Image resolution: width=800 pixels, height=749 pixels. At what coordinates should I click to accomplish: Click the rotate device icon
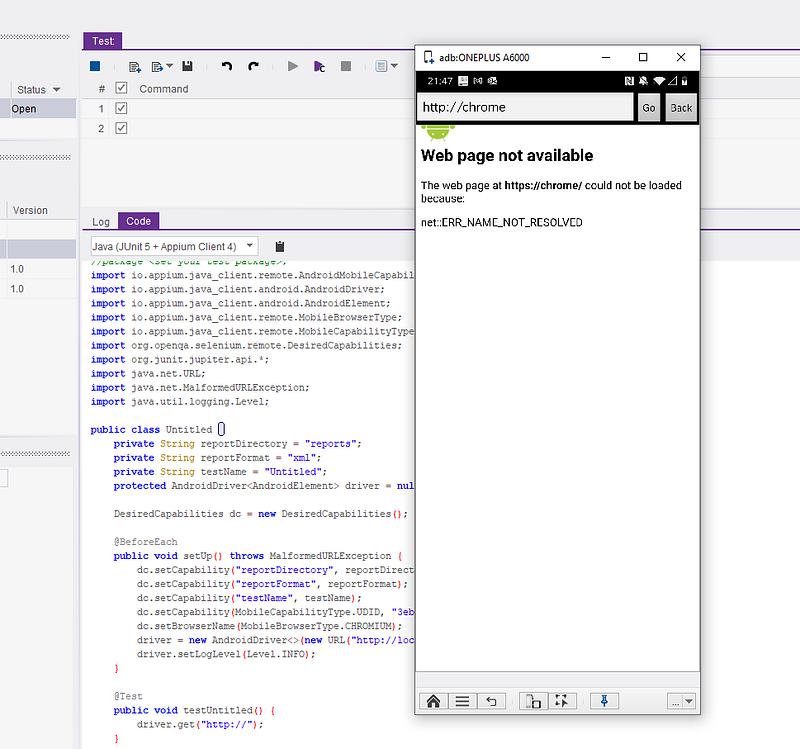point(533,701)
